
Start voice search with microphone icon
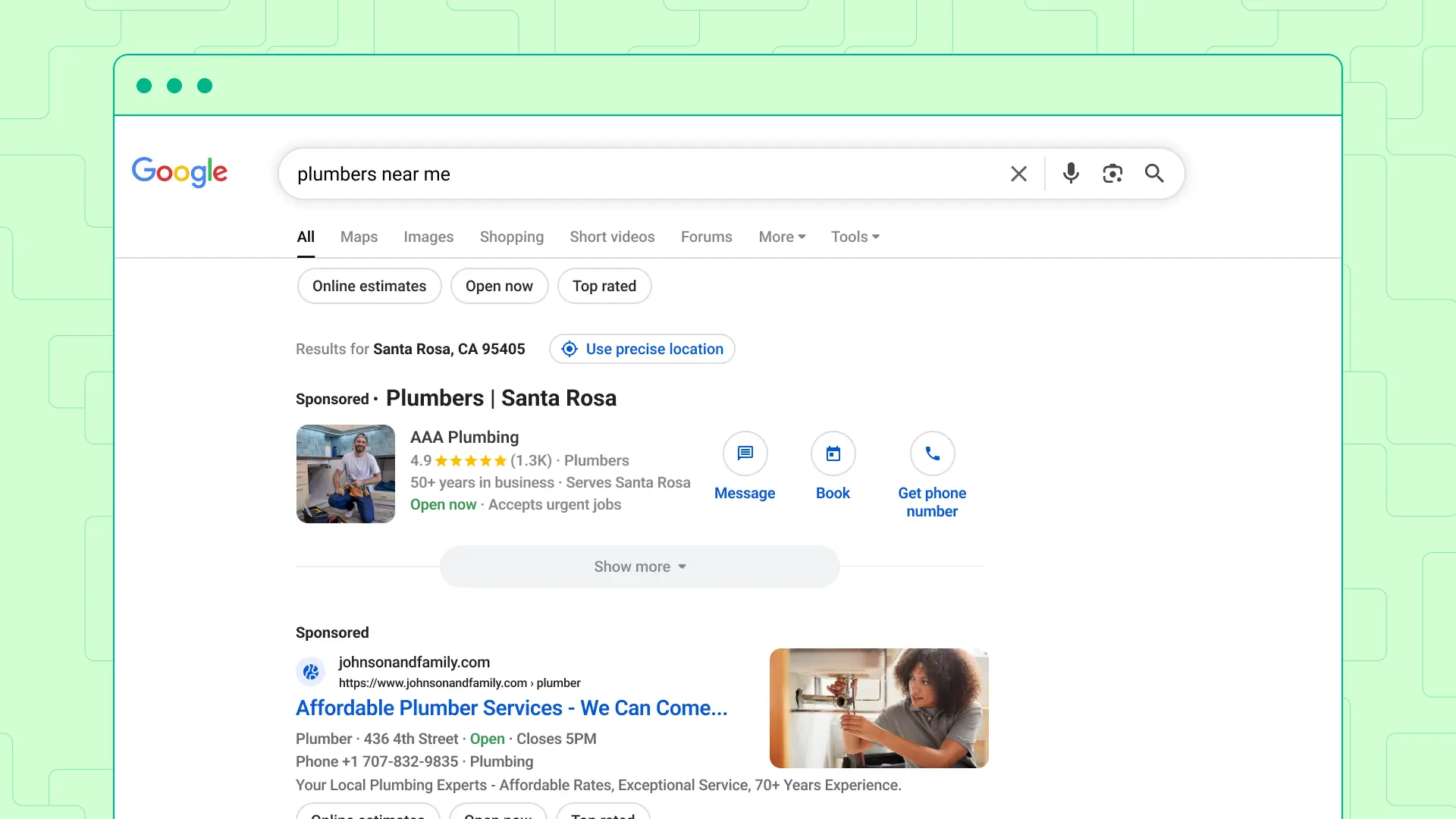(x=1071, y=174)
